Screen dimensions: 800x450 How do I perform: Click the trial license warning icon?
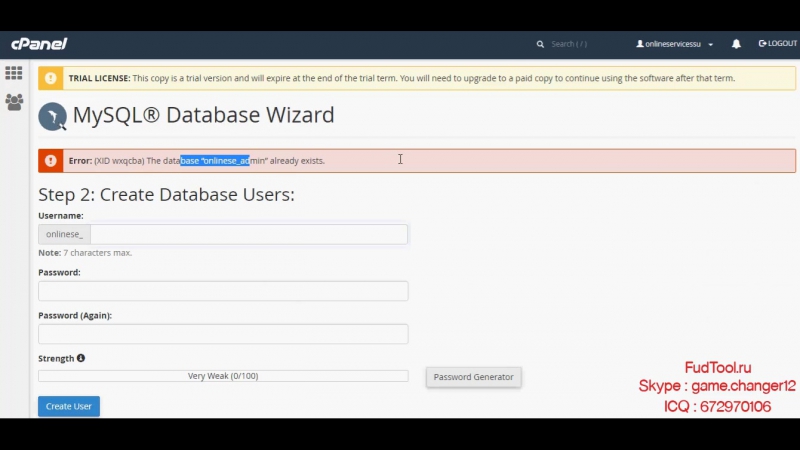51,78
